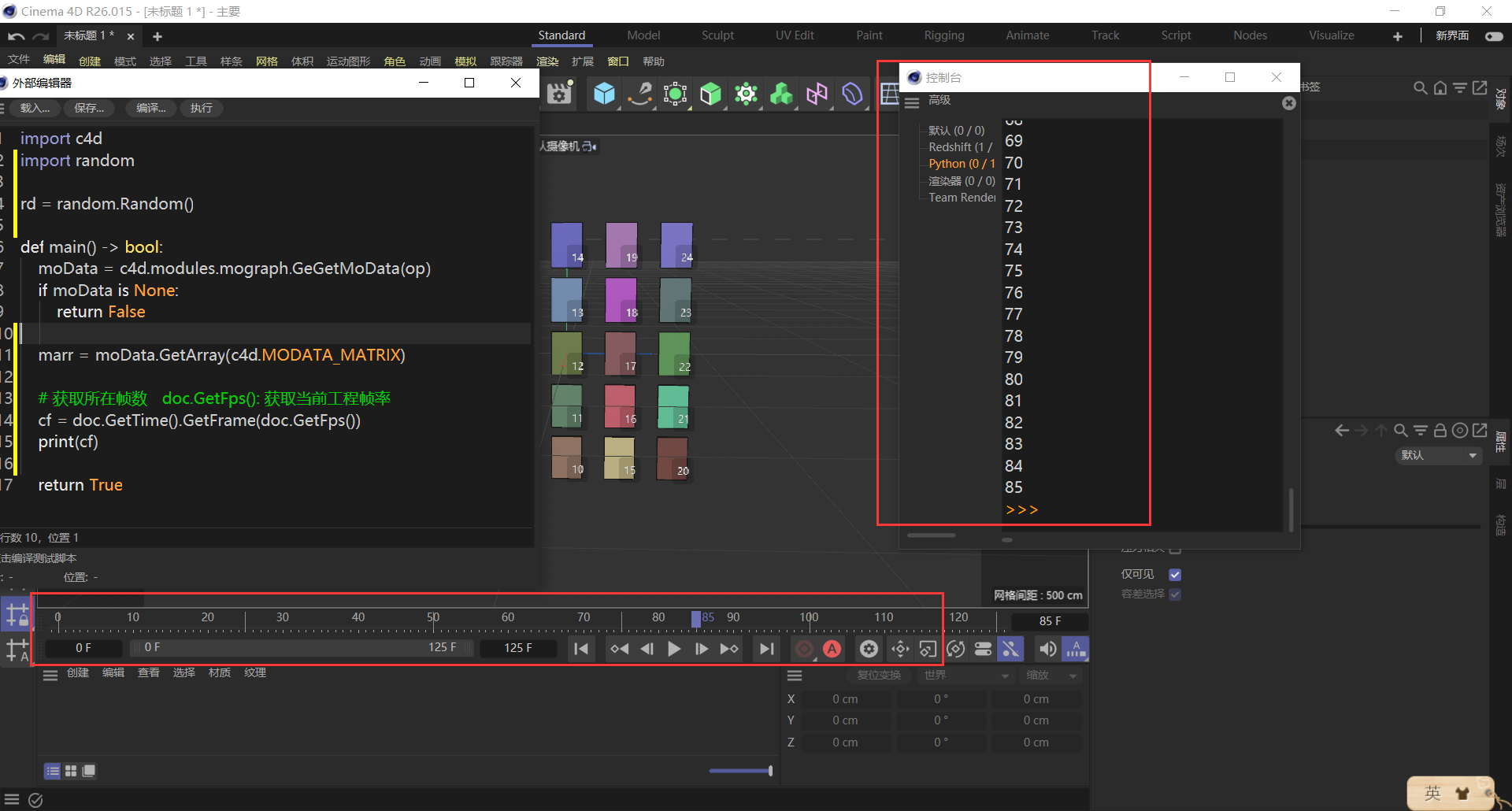1512x811 pixels.
Task: Add a cube primitive object
Action: click(604, 94)
